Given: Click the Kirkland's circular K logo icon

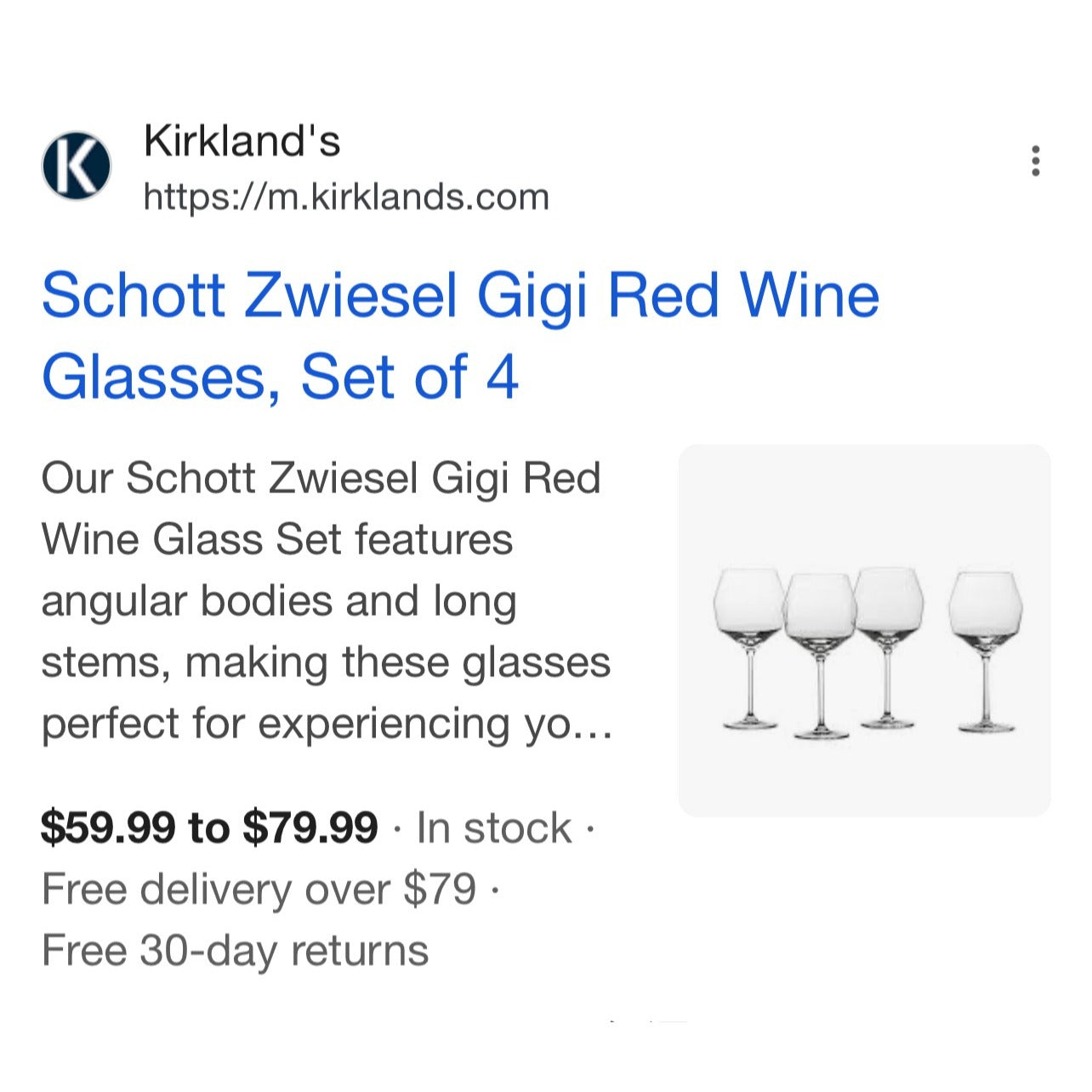Looking at the screenshot, I should click(x=75, y=165).
